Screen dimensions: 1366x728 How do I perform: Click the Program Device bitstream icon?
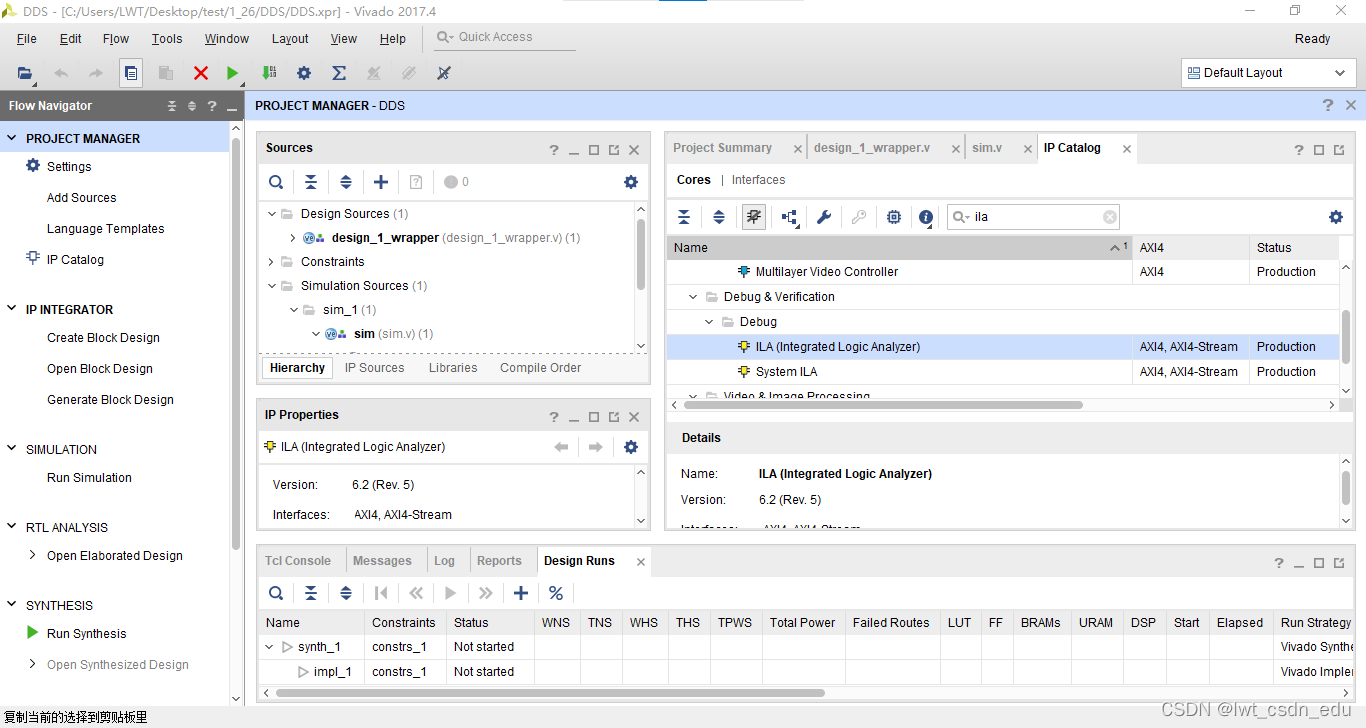tap(269, 73)
